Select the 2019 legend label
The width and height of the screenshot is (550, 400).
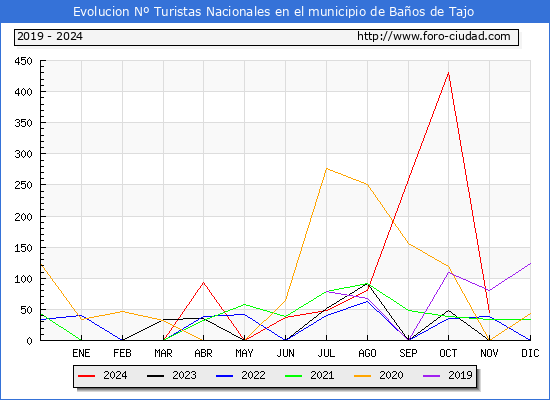tap(460, 375)
